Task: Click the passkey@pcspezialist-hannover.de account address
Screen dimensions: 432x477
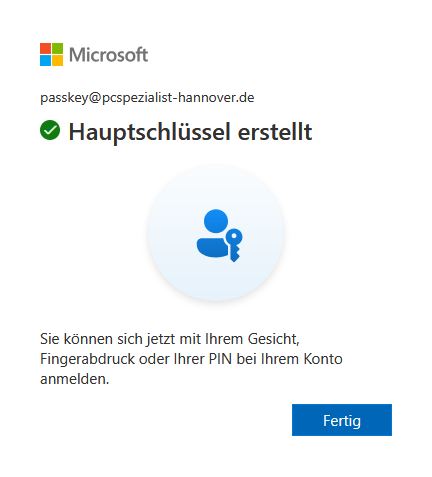Action: click(147, 98)
